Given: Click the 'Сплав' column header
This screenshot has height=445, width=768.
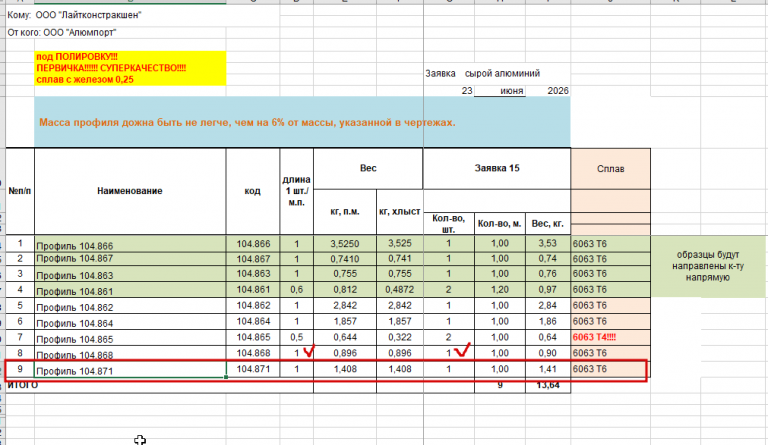Looking at the screenshot, I should (611, 169).
